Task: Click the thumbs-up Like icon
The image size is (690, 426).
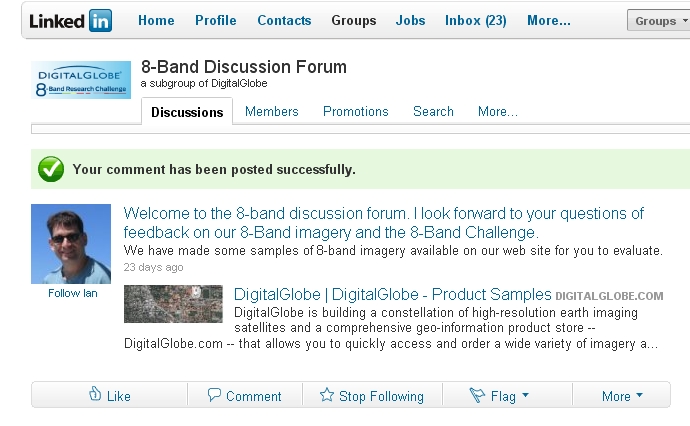Action: [96, 395]
